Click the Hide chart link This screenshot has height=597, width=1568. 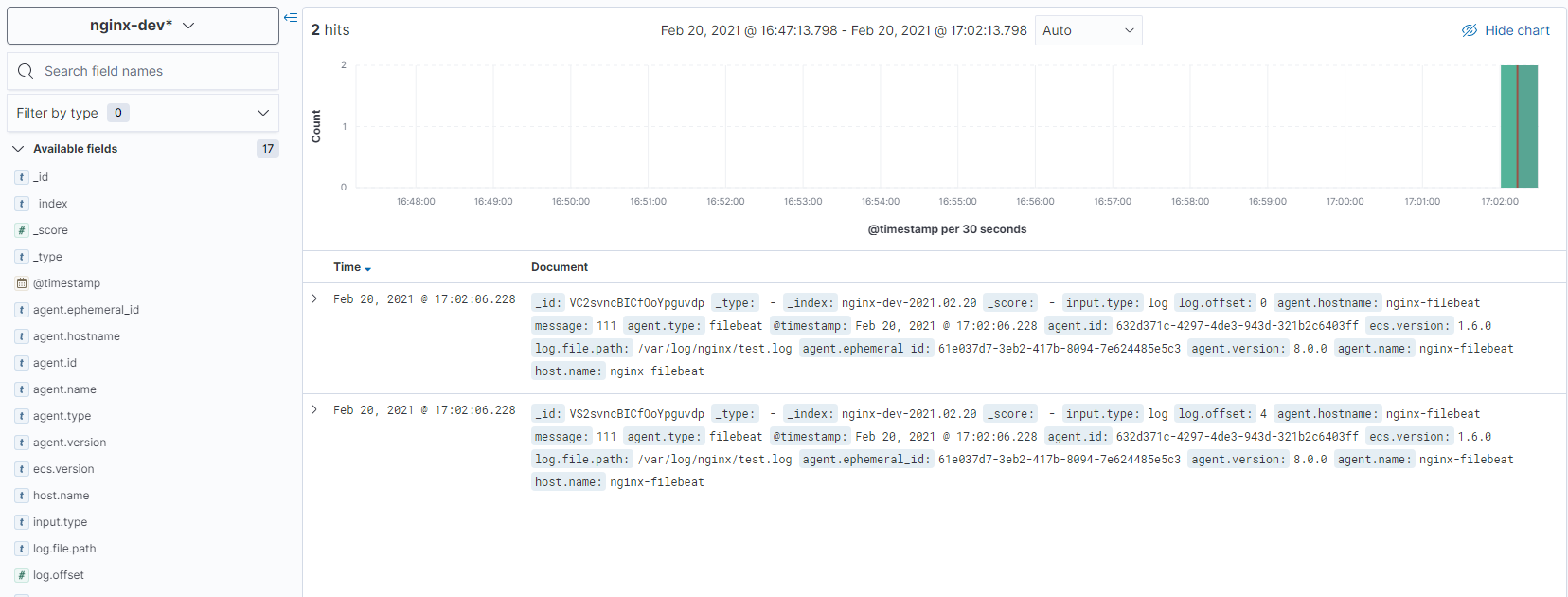point(1517,30)
